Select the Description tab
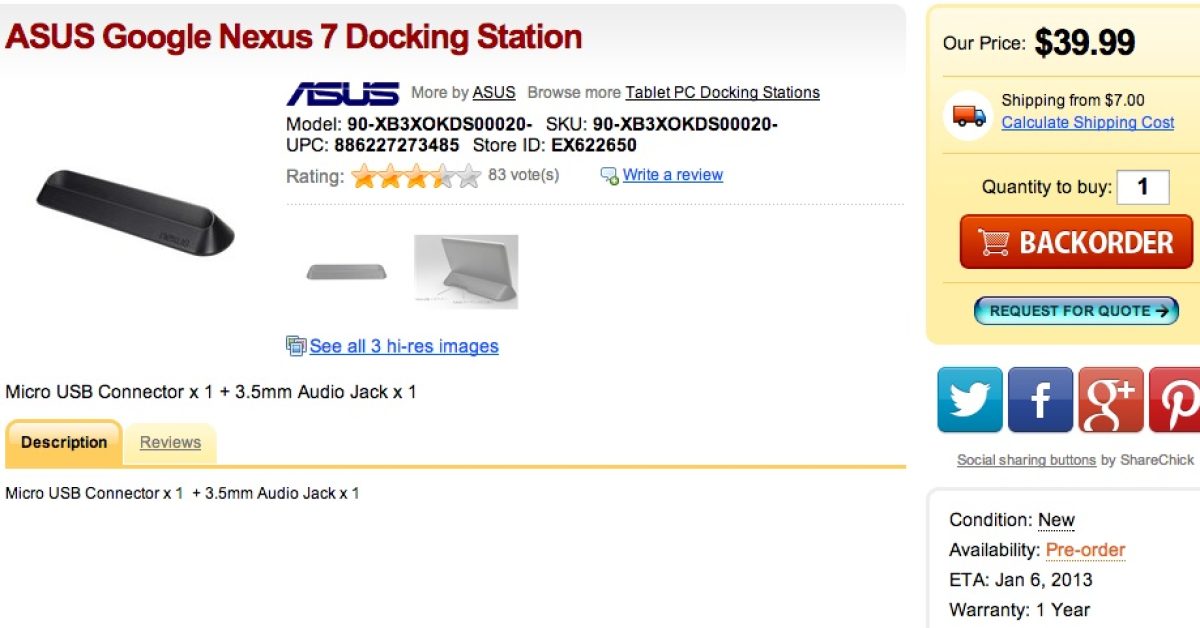Viewport: 1200px width, 628px height. 64,443
